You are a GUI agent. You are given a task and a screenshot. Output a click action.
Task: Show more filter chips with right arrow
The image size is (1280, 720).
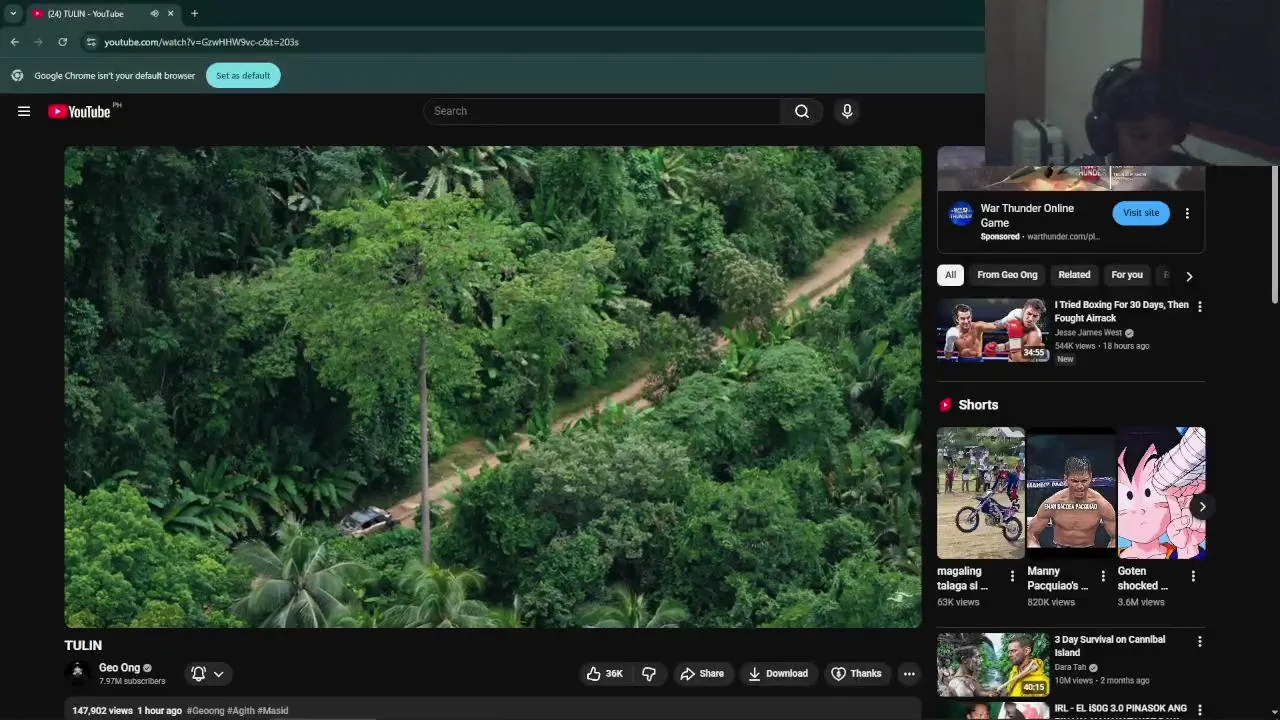tap(1189, 276)
